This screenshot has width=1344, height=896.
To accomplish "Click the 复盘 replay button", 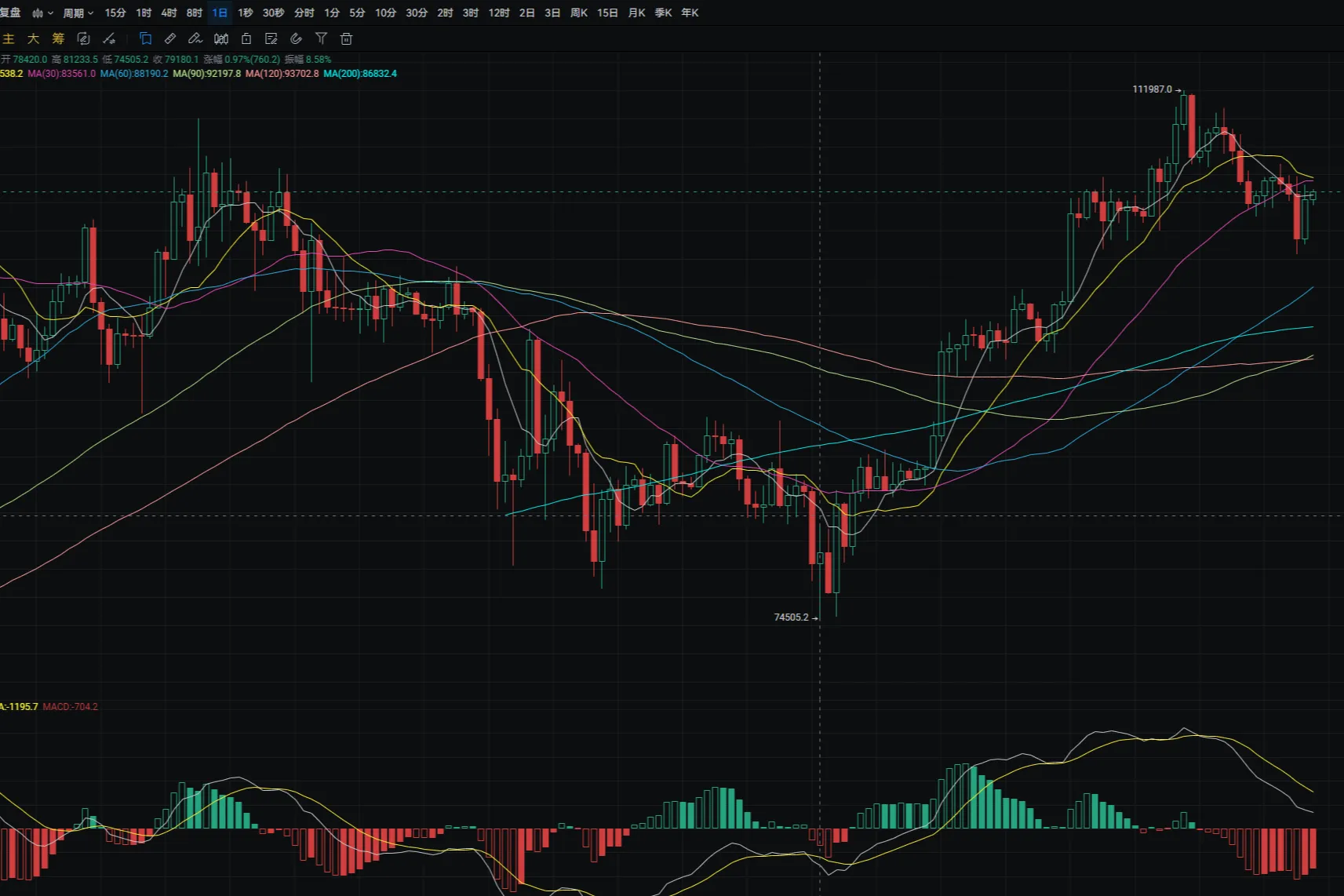I will (10, 13).
